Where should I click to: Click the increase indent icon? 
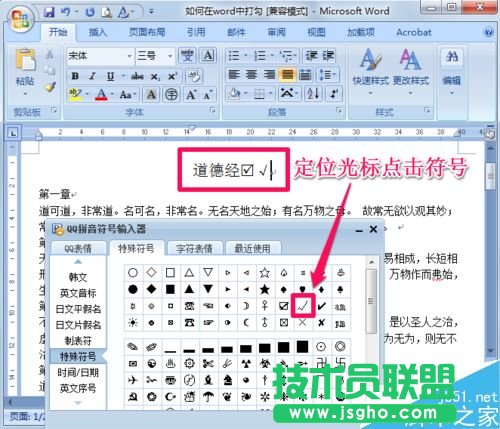click(x=328, y=56)
